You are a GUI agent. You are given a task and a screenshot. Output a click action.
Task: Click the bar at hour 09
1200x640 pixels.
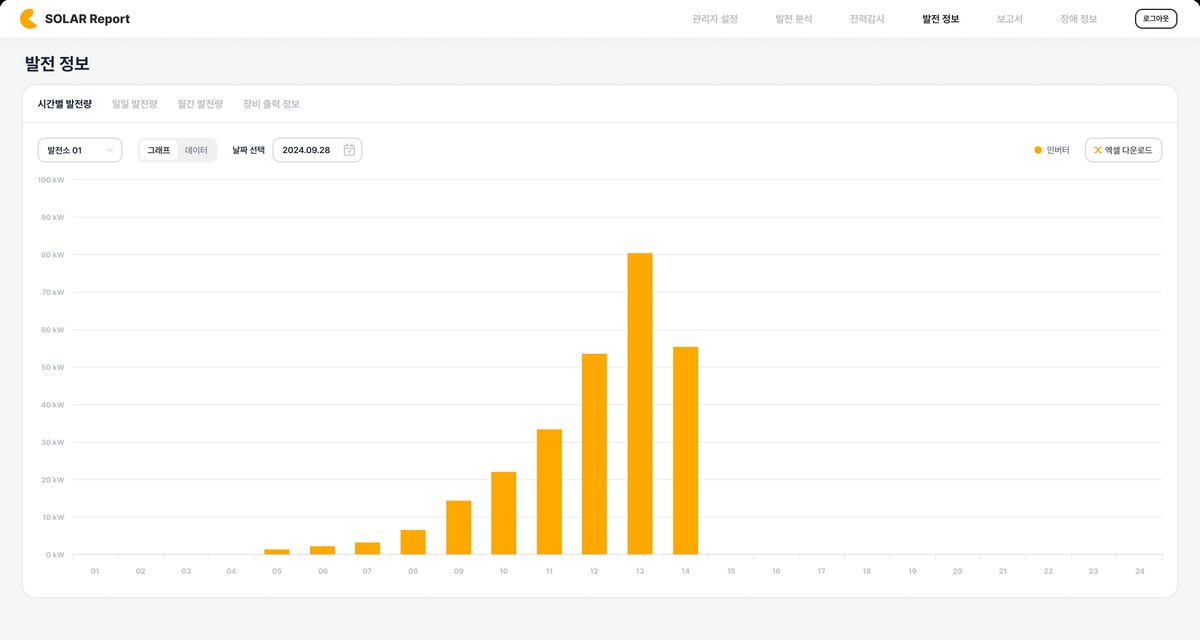tap(458, 527)
